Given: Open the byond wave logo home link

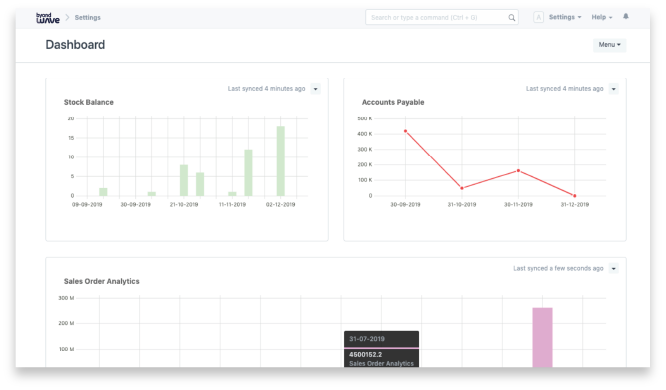Looking at the screenshot, I should pos(48,18).
